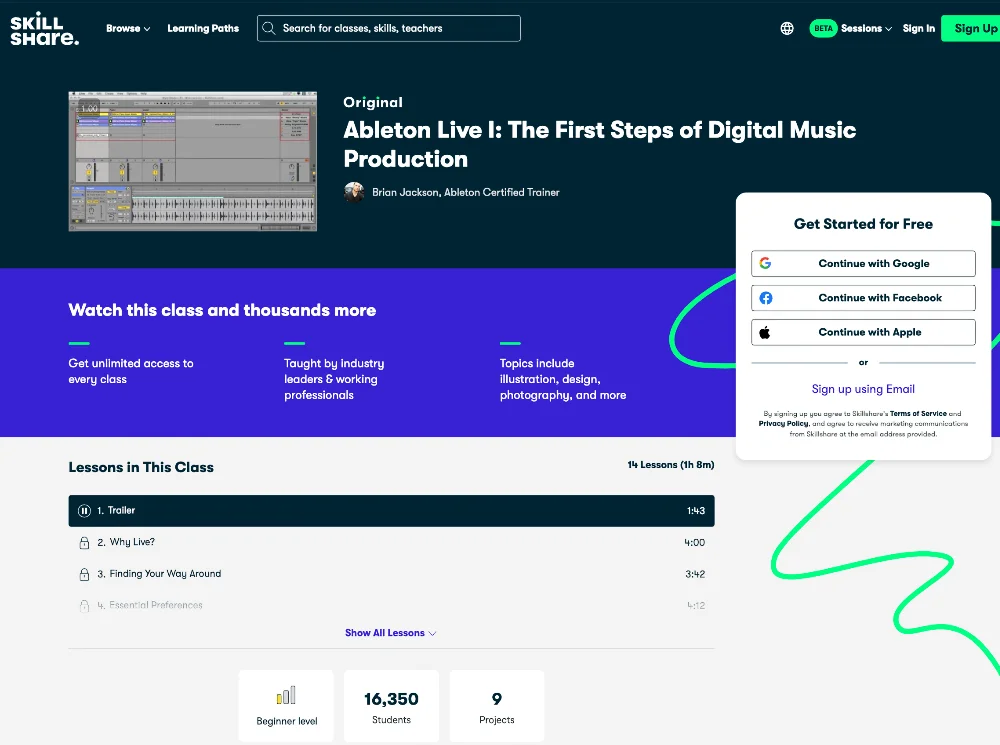Open the globe language icon
The height and width of the screenshot is (745, 1000).
786,28
